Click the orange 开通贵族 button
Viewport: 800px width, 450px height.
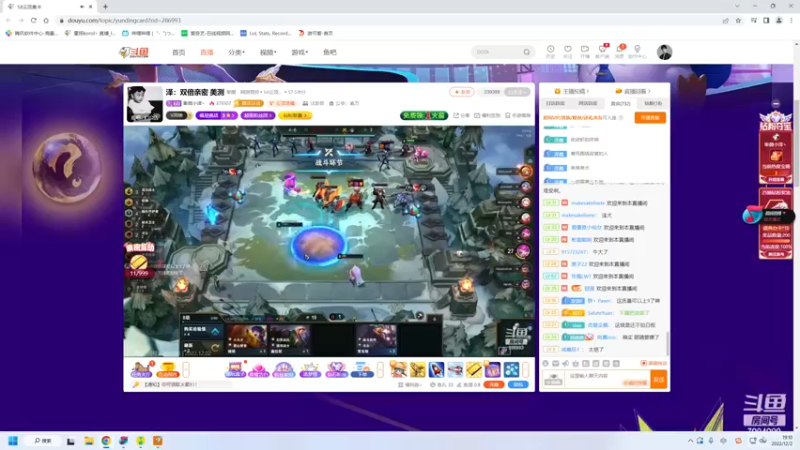coord(650,118)
